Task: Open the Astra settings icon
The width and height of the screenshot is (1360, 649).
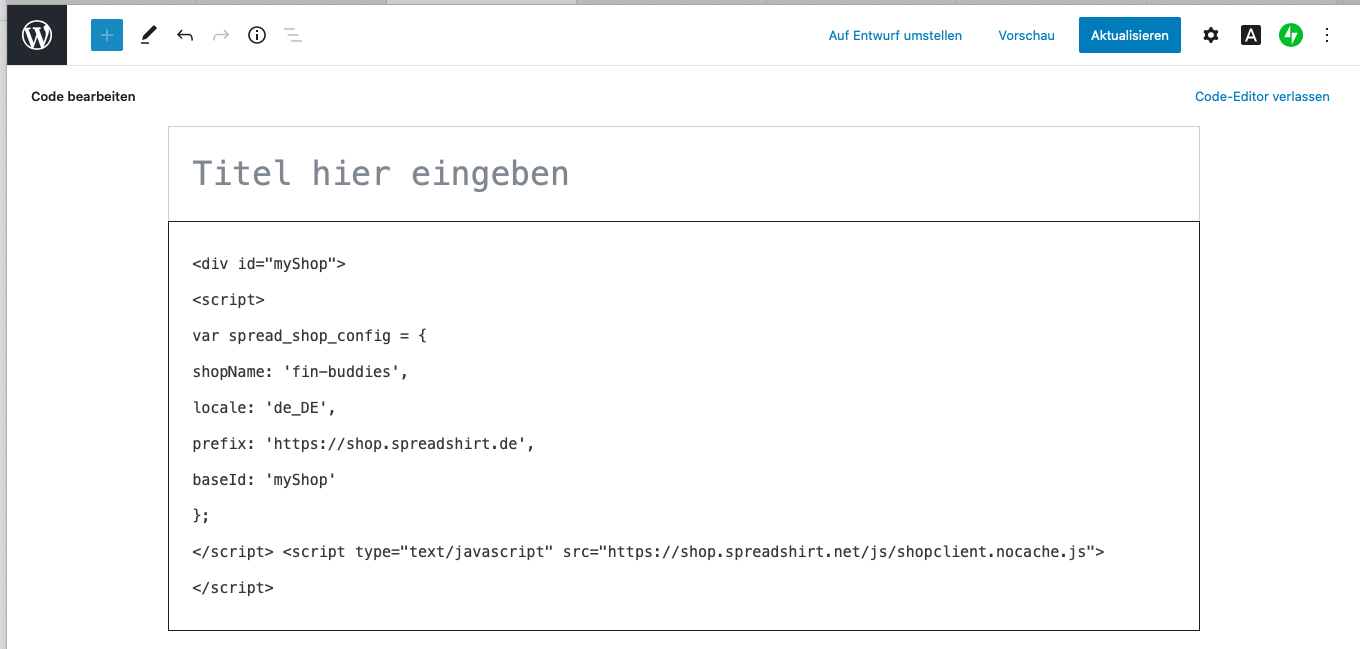Action: (x=1250, y=36)
